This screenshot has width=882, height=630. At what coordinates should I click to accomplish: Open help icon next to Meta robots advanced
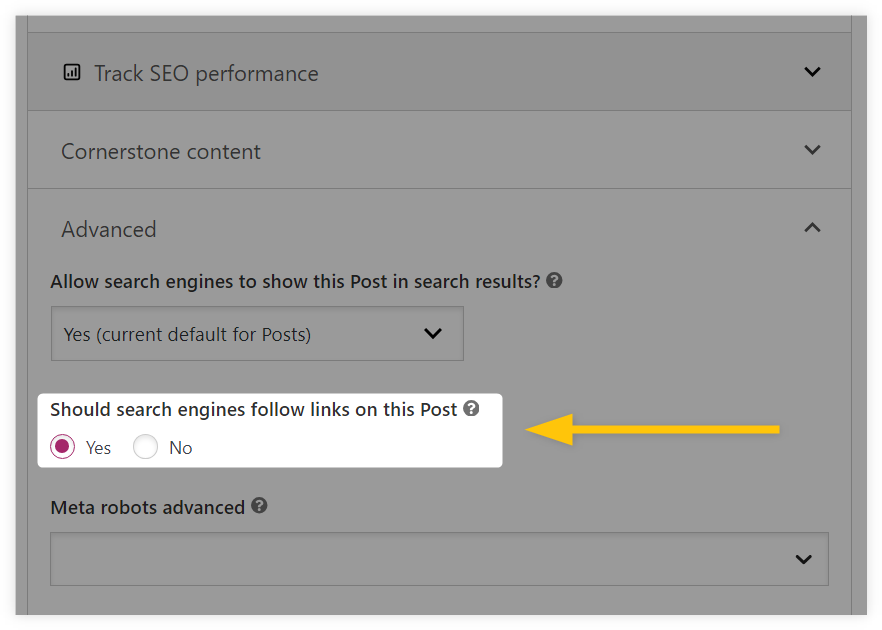259,506
